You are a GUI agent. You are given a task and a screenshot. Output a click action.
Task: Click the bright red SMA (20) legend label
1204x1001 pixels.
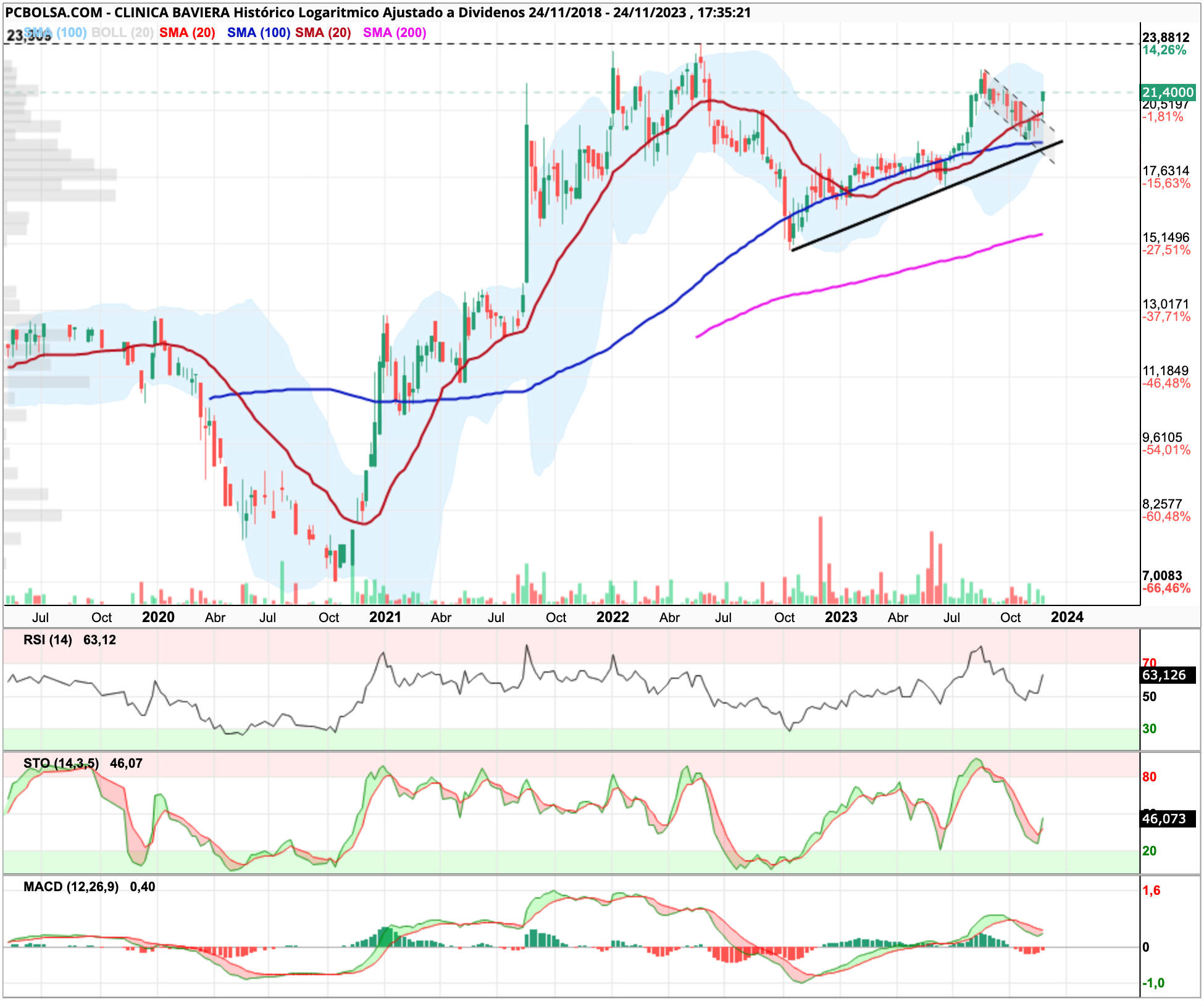[187, 33]
